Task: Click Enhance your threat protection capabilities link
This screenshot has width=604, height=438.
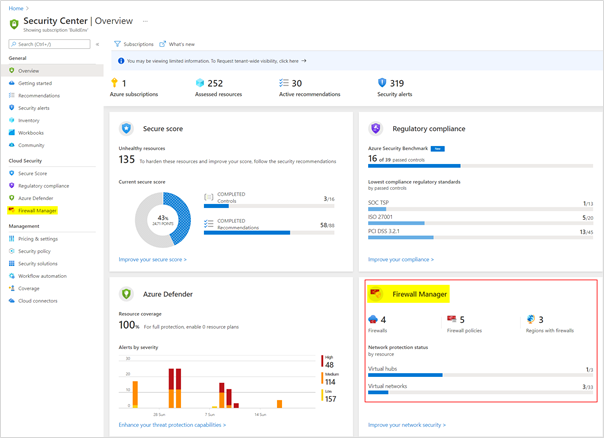Action: (x=172, y=425)
